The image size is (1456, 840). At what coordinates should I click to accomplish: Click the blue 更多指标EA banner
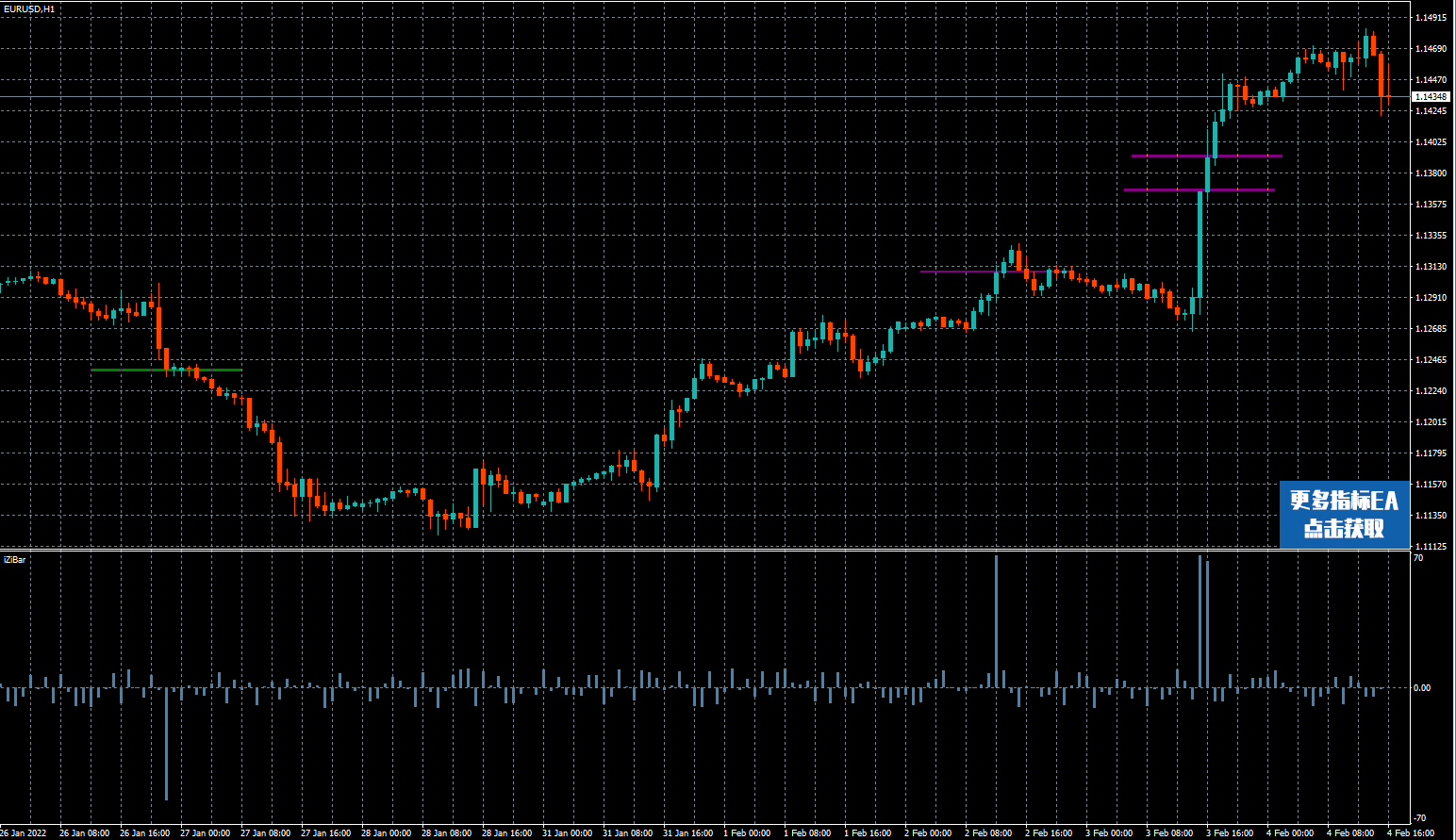tap(1344, 514)
